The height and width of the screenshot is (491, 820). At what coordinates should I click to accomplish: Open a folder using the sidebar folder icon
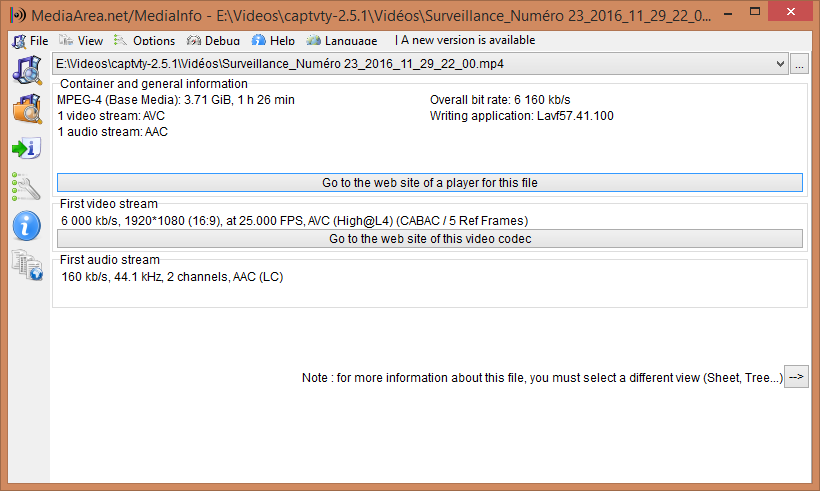click(x=27, y=109)
